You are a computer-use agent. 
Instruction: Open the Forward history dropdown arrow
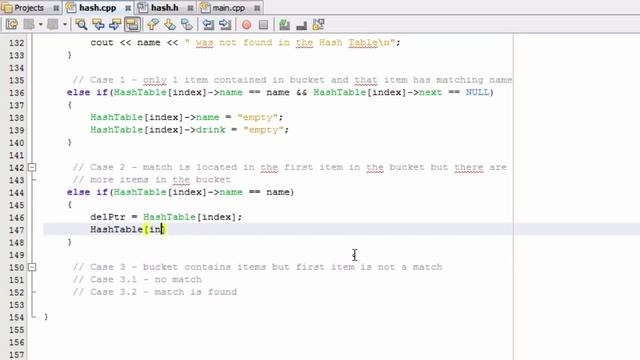pos(64,24)
